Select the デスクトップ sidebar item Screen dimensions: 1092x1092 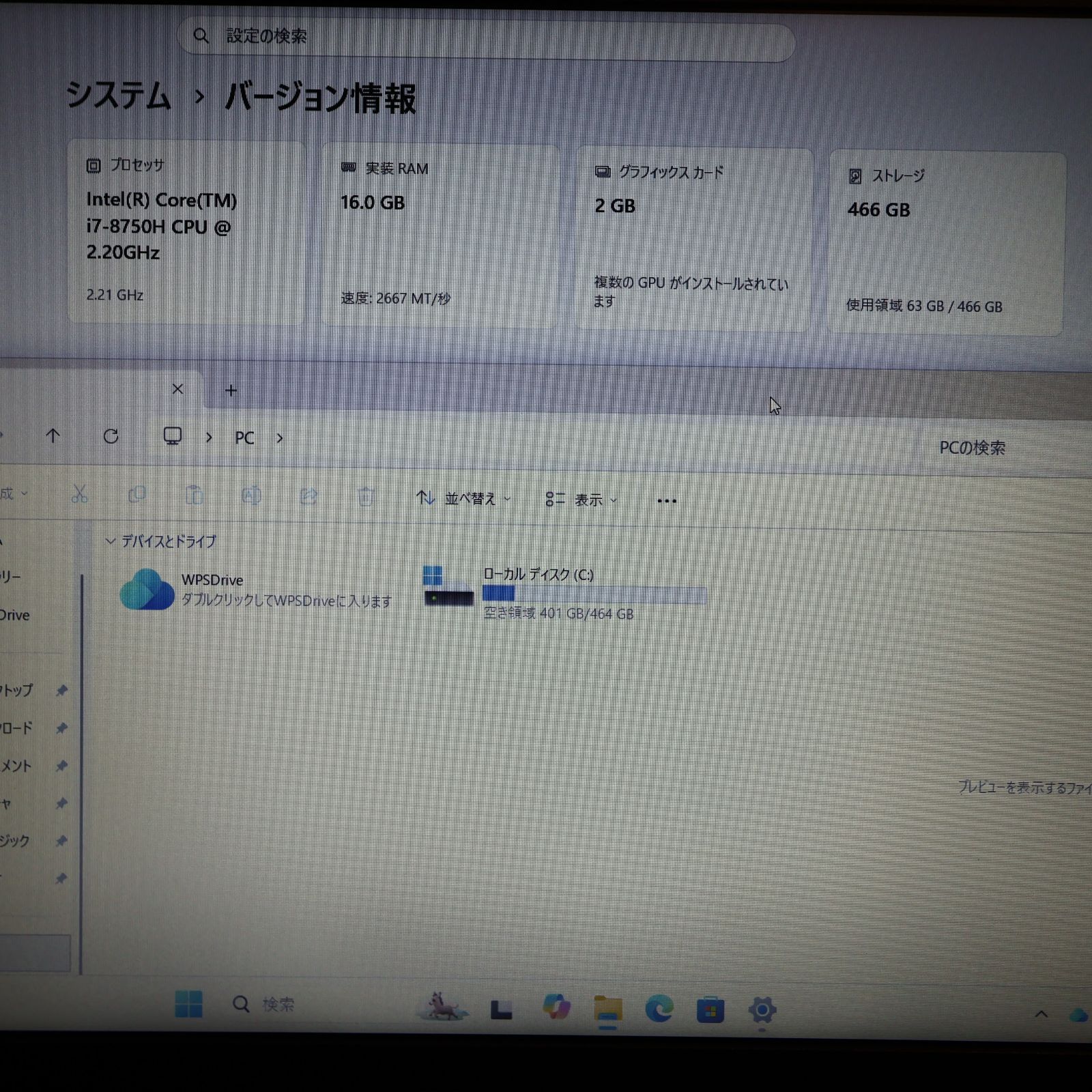click(x=16, y=690)
